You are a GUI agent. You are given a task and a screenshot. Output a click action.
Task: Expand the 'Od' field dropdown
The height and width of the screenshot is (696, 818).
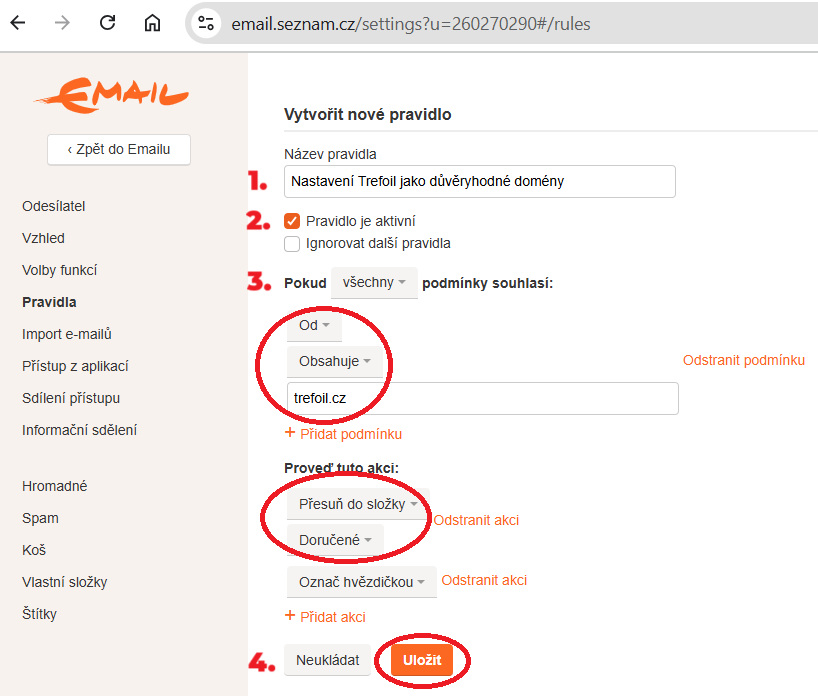tap(314, 325)
